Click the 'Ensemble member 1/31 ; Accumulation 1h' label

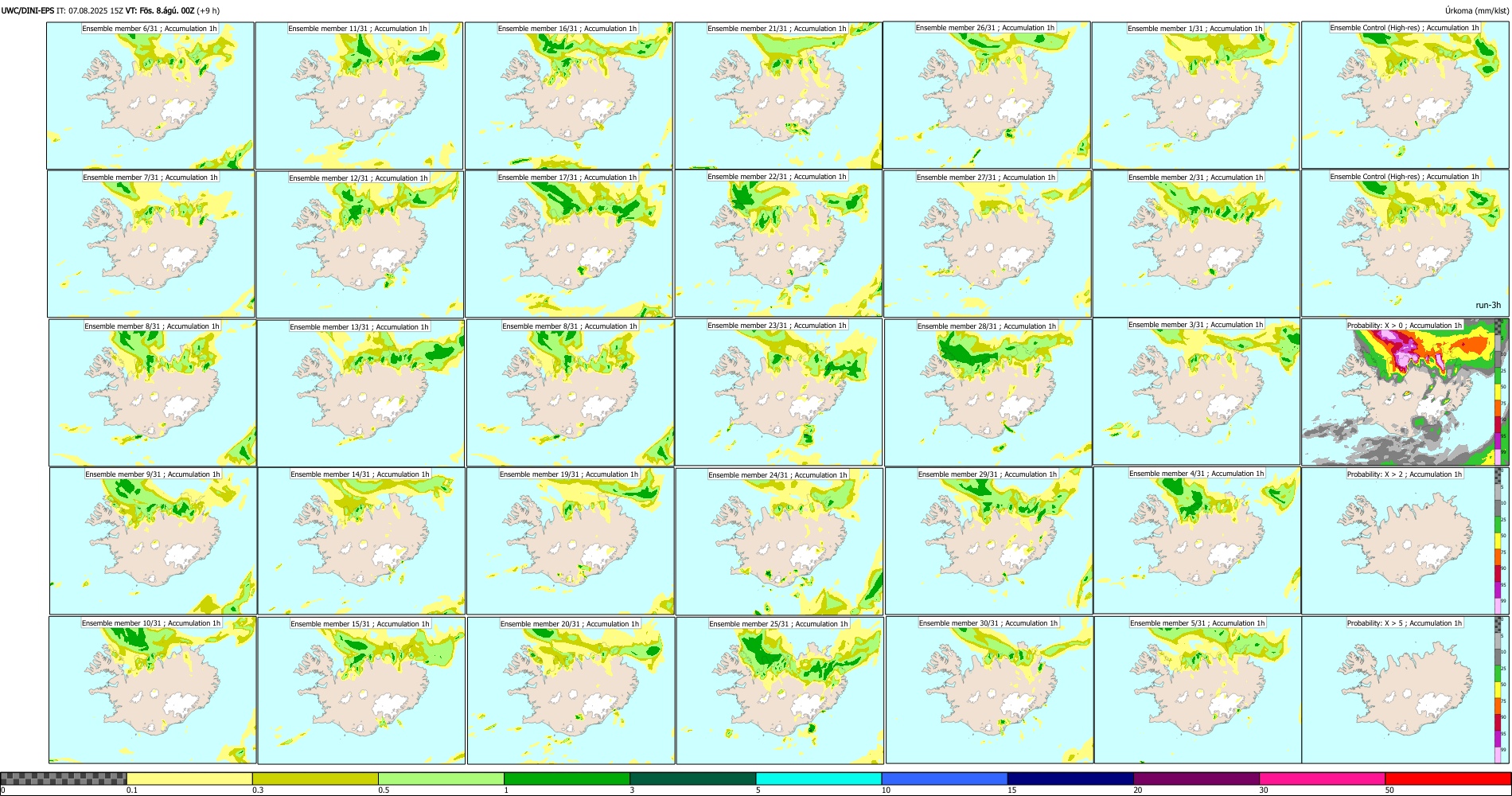(x=1194, y=29)
